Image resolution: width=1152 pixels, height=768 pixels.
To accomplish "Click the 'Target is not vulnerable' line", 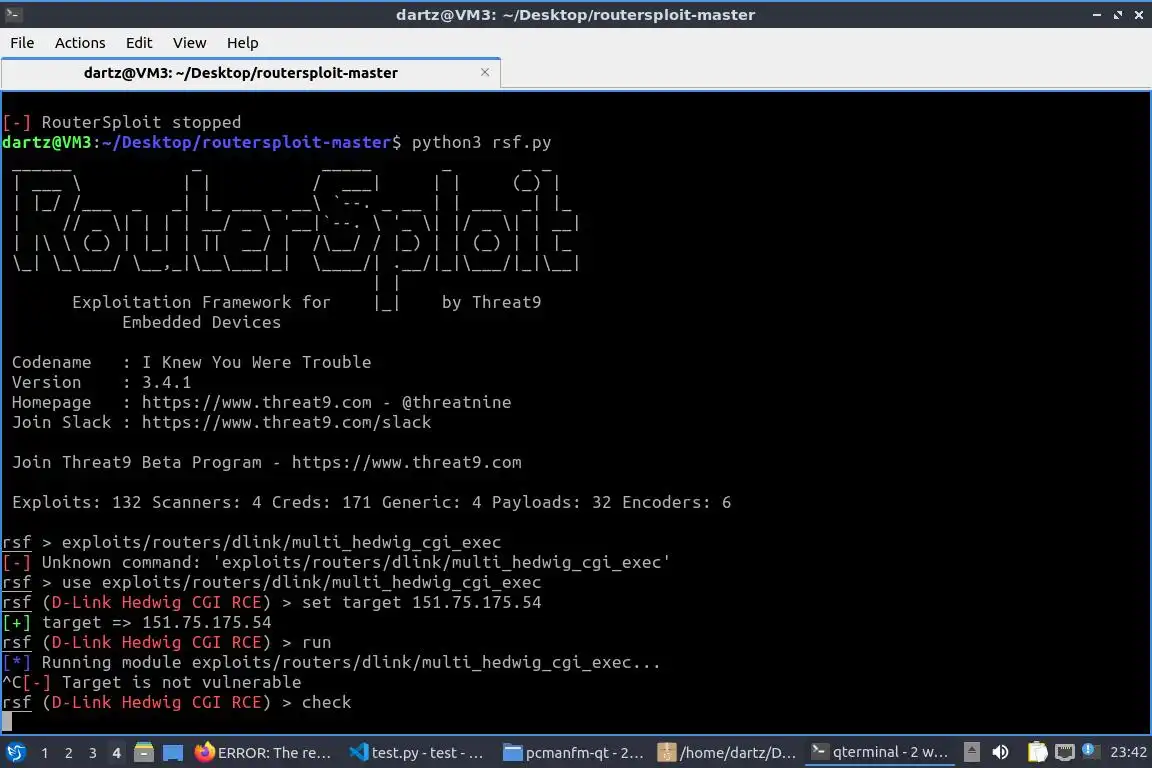I will coord(181,683).
